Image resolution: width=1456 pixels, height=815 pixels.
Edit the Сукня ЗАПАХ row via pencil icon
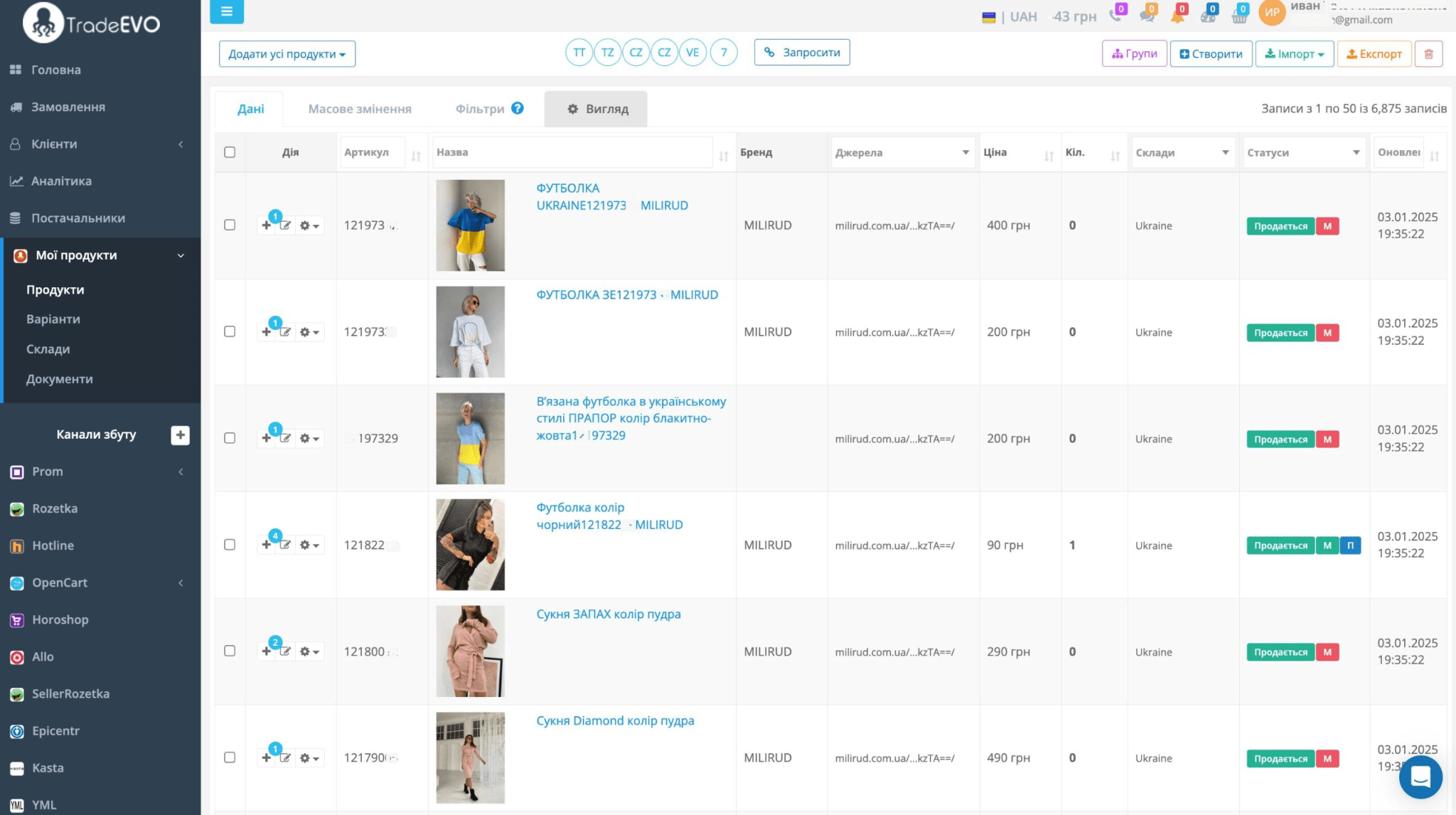[x=285, y=651]
